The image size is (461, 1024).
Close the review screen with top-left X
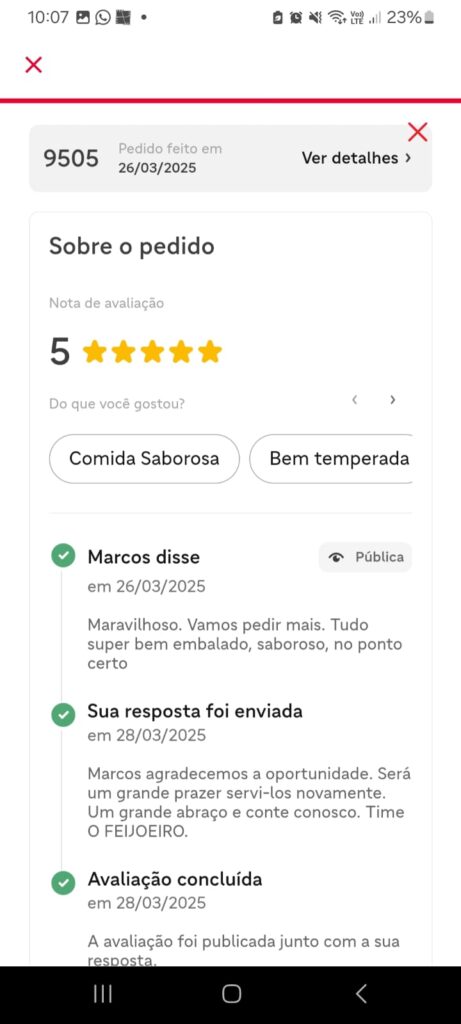coord(33,65)
